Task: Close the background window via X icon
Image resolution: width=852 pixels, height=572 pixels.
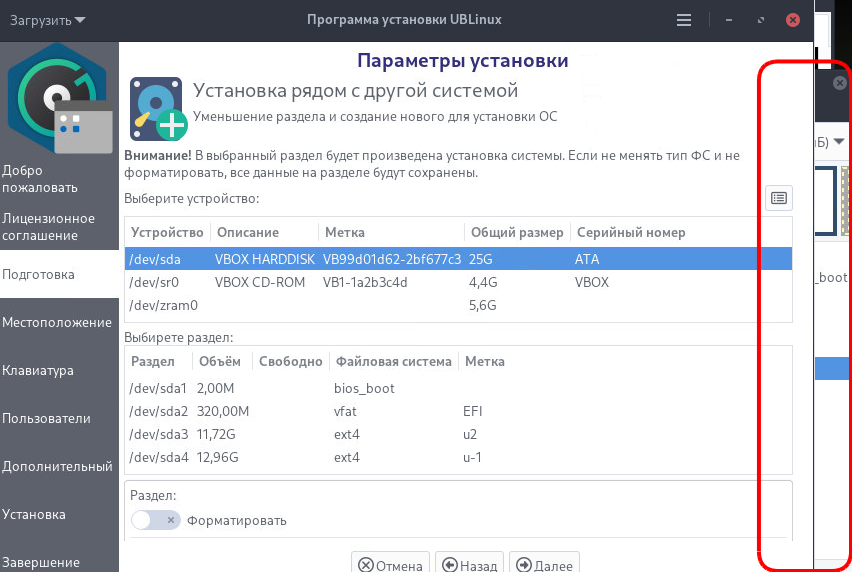Action: pyautogui.click(x=840, y=83)
